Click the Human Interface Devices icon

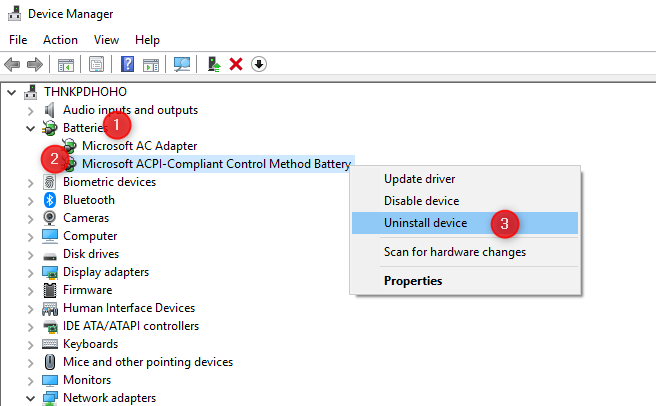[x=50, y=308]
